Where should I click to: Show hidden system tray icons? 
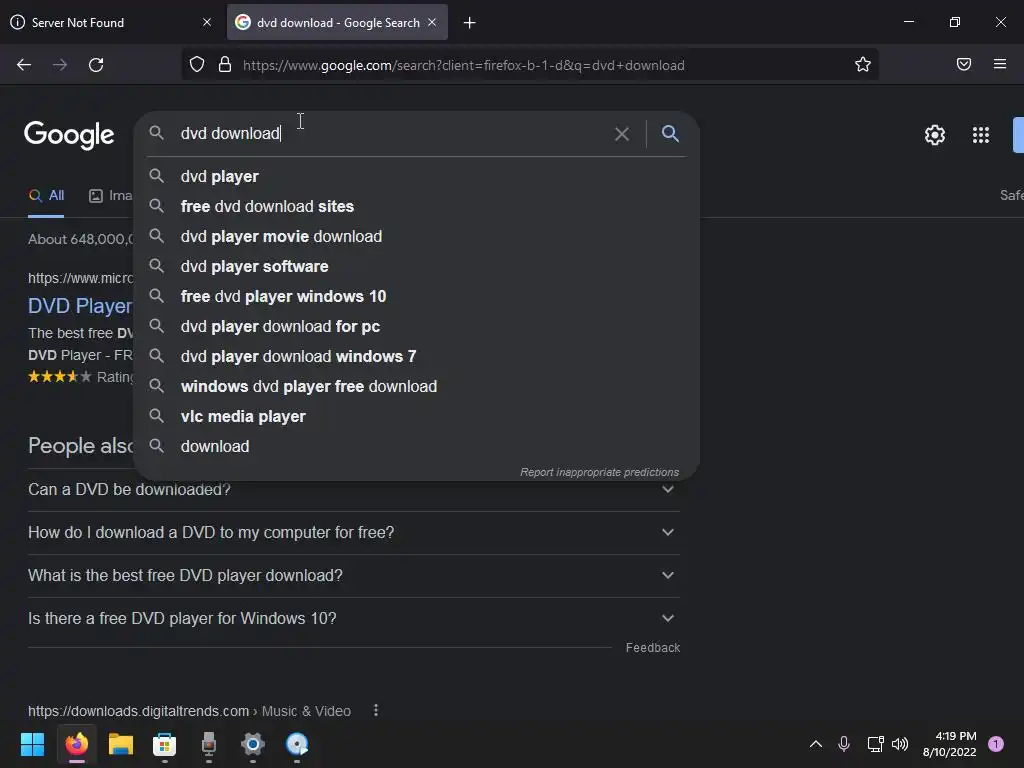pyautogui.click(x=816, y=744)
